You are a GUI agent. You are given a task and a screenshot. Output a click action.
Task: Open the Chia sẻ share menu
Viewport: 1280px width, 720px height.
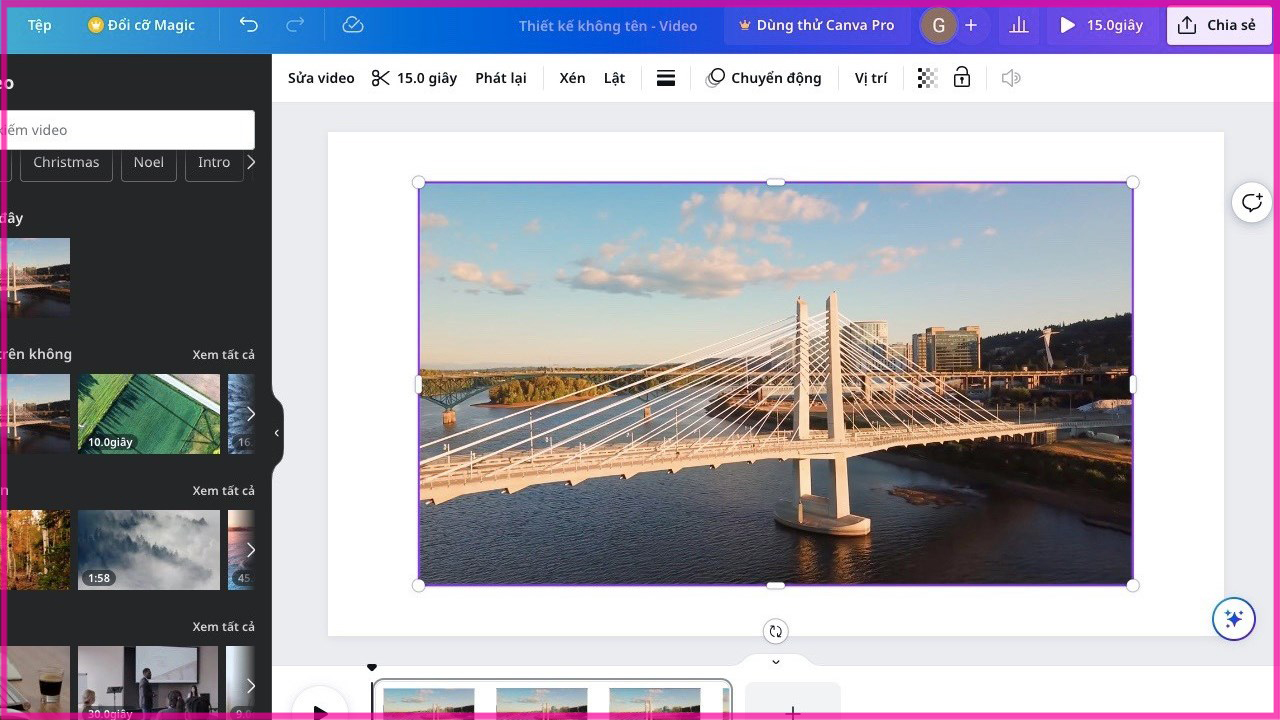tap(1217, 26)
